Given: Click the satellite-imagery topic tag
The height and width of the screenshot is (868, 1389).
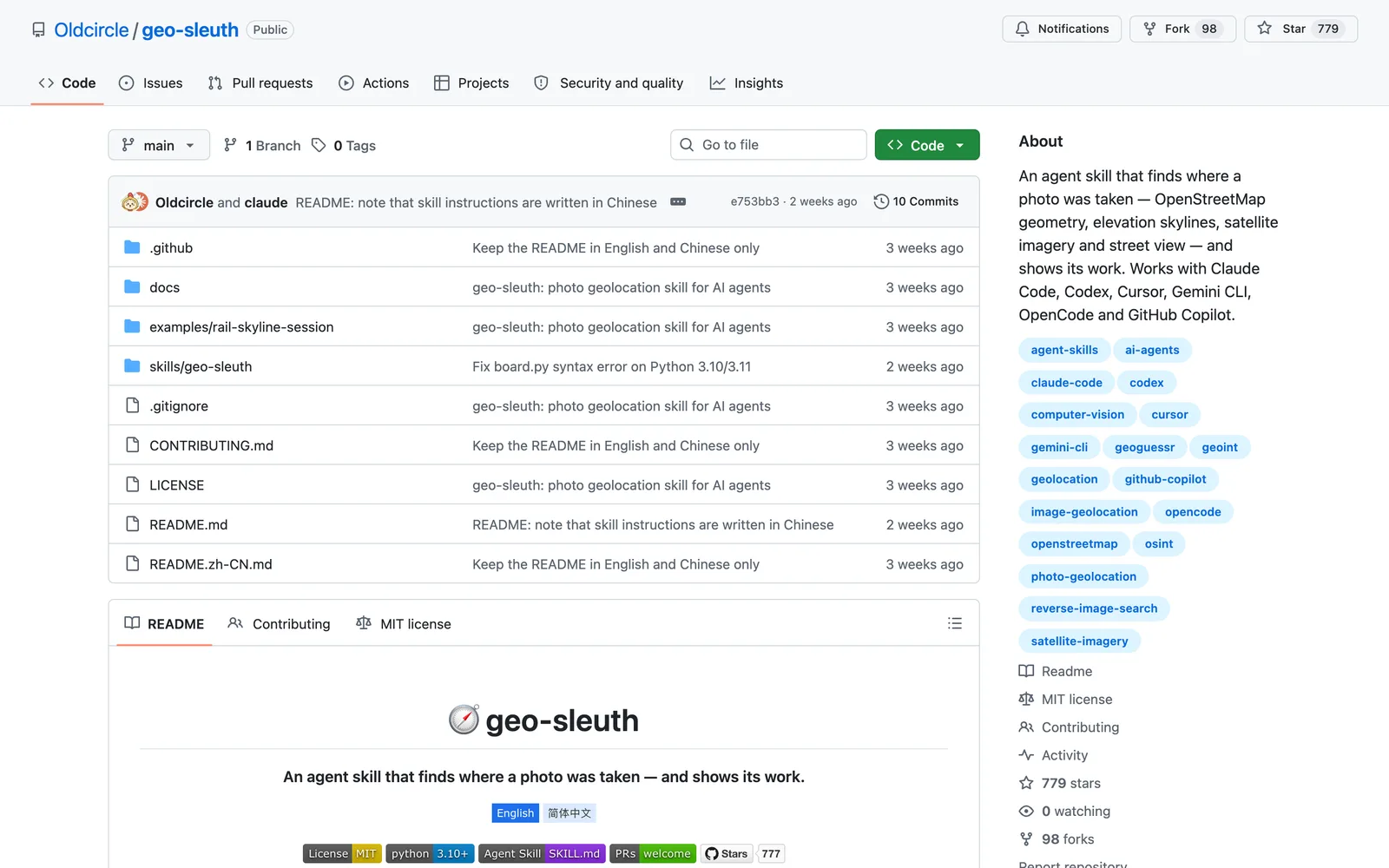Looking at the screenshot, I should pyautogui.click(x=1079, y=641).
